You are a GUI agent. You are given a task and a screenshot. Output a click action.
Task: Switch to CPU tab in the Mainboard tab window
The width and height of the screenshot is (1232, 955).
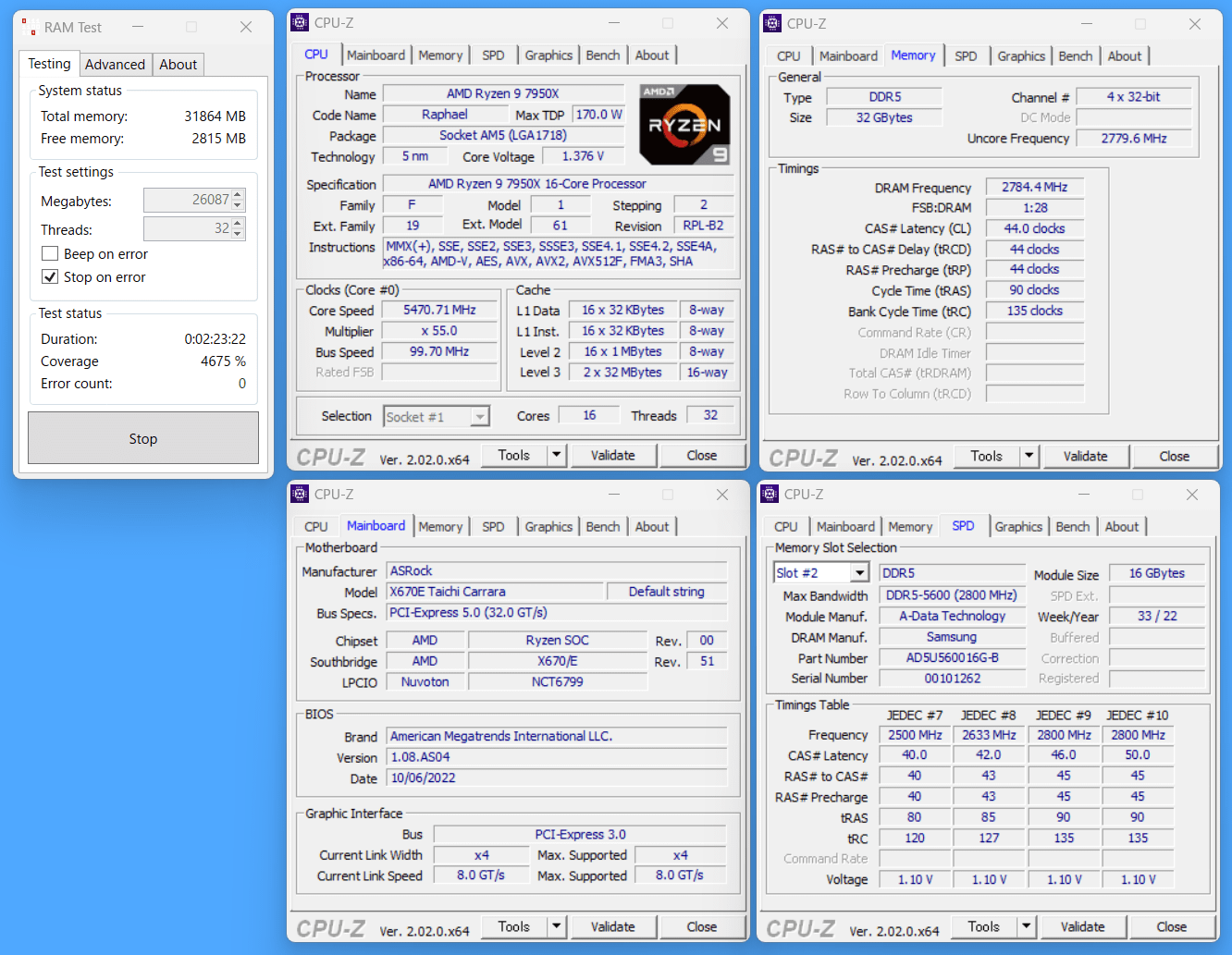click(316, 527)
